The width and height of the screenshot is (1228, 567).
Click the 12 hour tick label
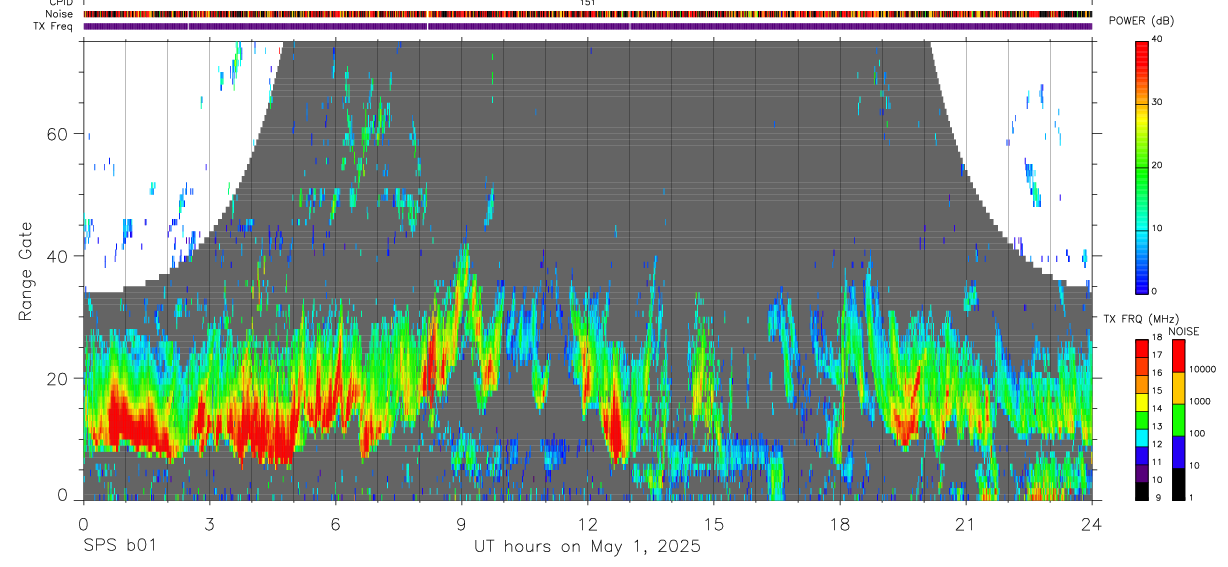[587, 523]
